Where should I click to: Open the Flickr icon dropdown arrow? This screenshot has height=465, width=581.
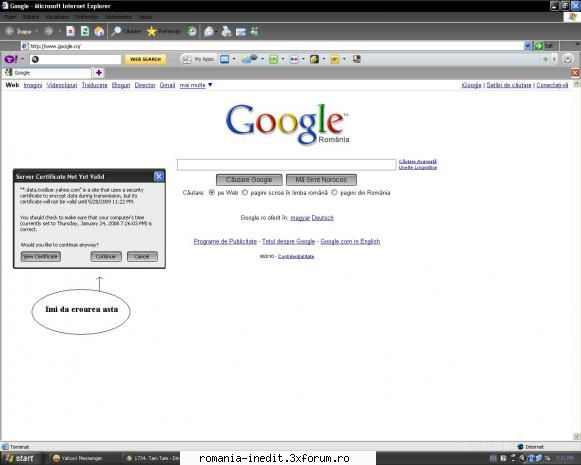pyautogui.click(x=303, y=59)
